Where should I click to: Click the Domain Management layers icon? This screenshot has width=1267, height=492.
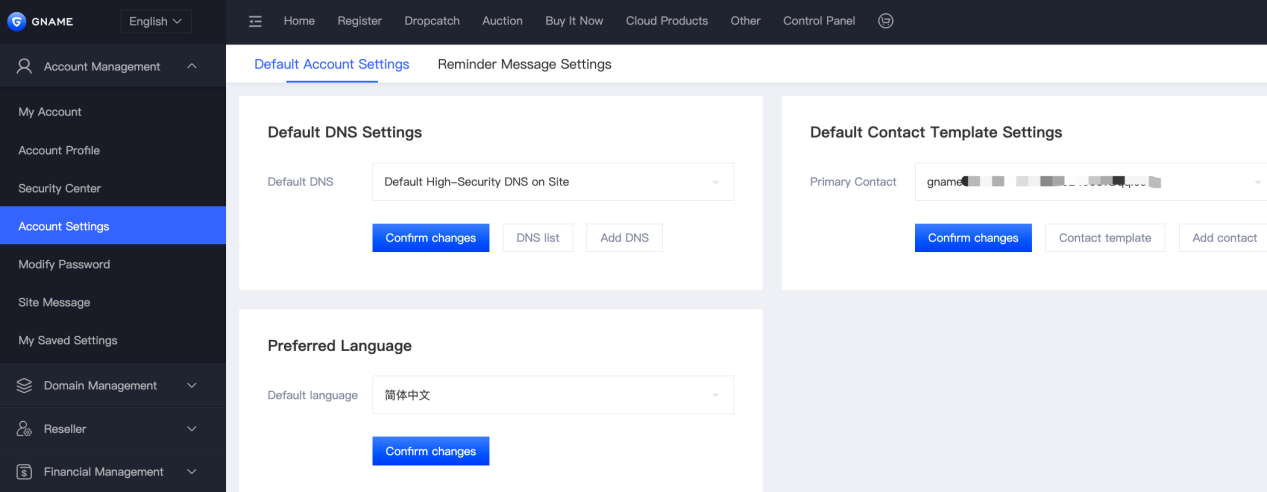25,385
